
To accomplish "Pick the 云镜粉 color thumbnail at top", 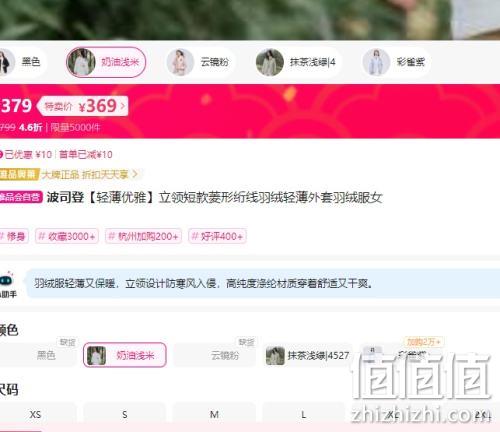I will click(x=200, y=62).
